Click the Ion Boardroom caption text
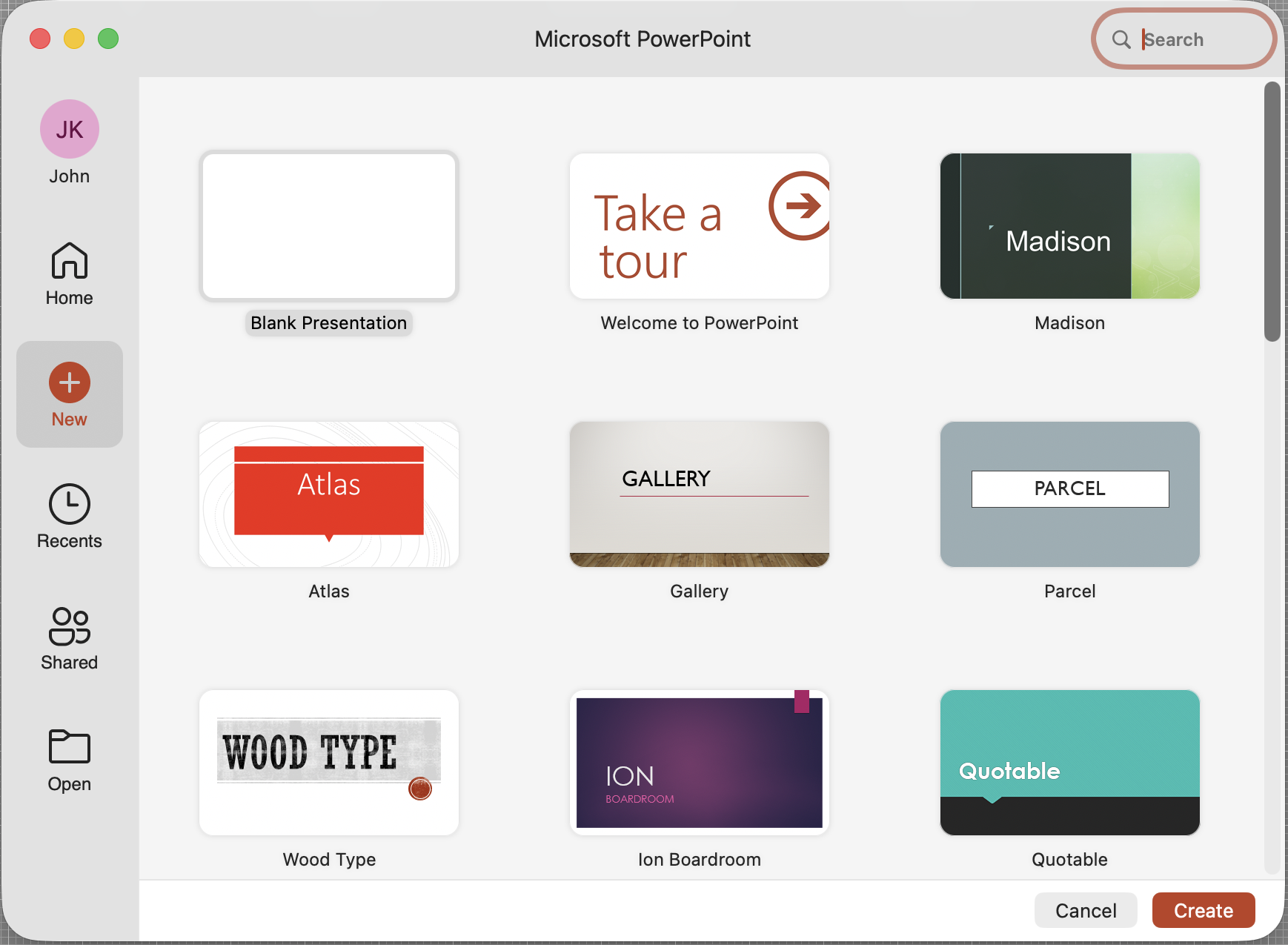Viewport: 1288px width, 945px height. [x=700, y=860]
